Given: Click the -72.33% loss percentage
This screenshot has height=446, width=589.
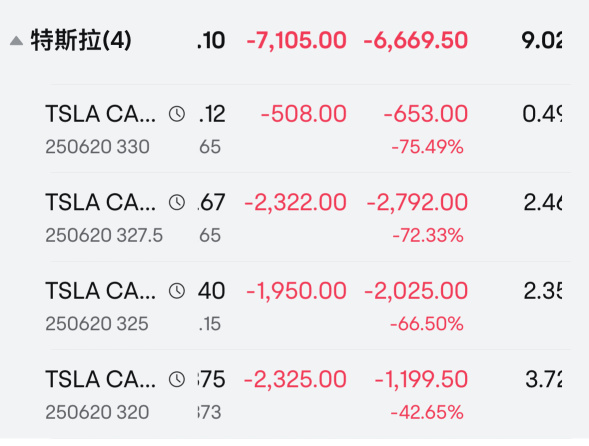Looking at the screenshot, I should click(428, 236).
